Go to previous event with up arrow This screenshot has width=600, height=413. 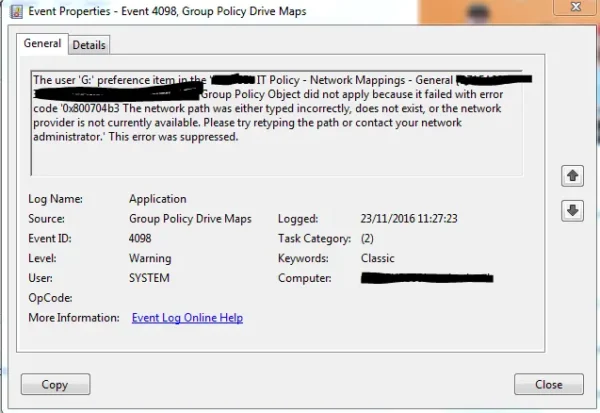pos(572,176)
